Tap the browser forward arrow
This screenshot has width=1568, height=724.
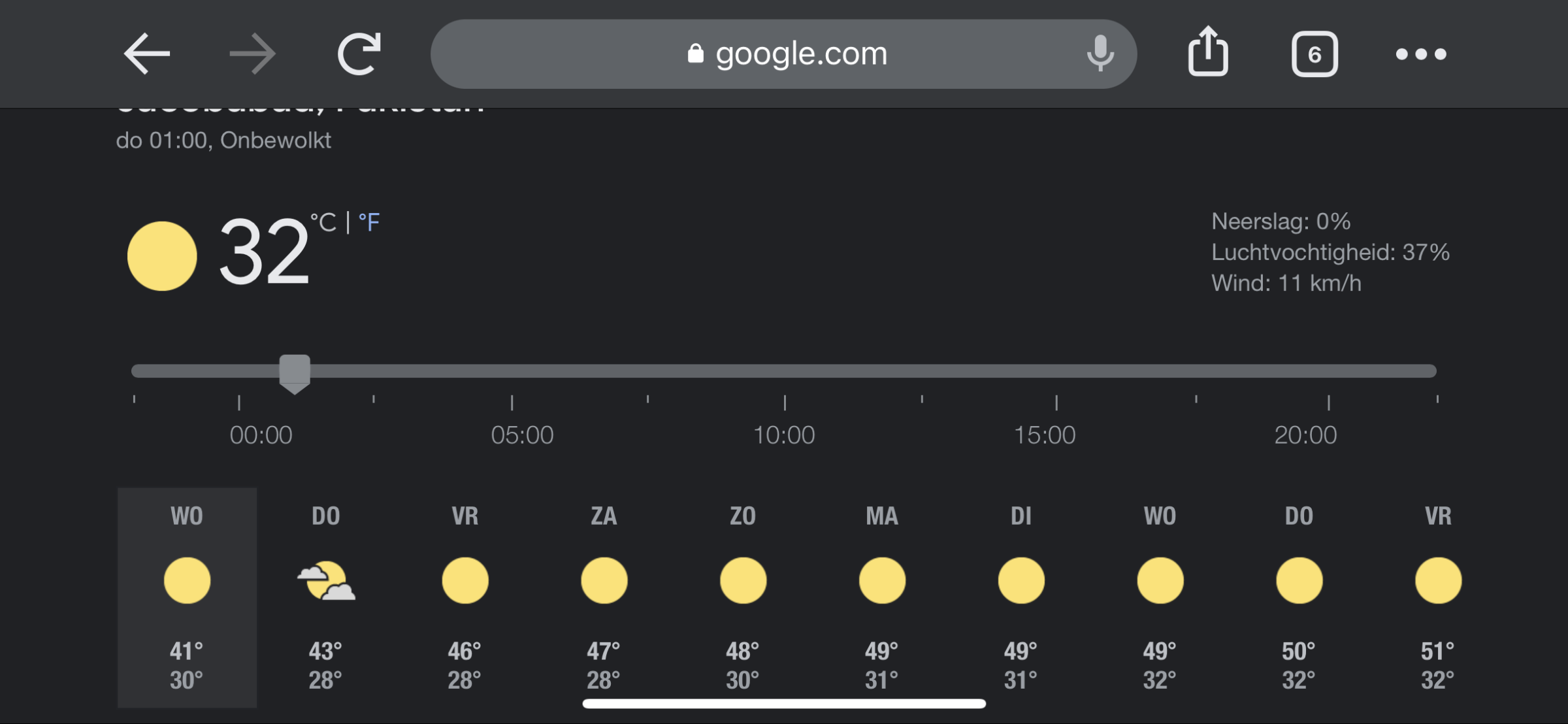click(x=253, y=54)
